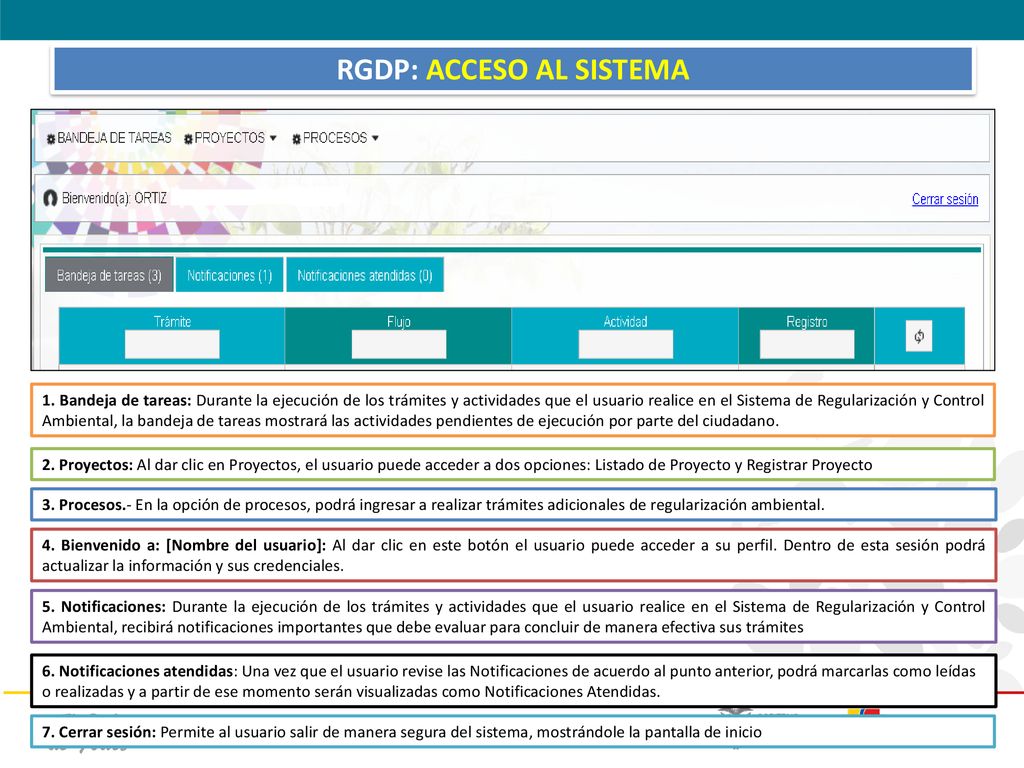Switch to Notificaciones atendidas (0) tab
The height and width of the screenshot is (768, 1024).
tap(365, 275)
